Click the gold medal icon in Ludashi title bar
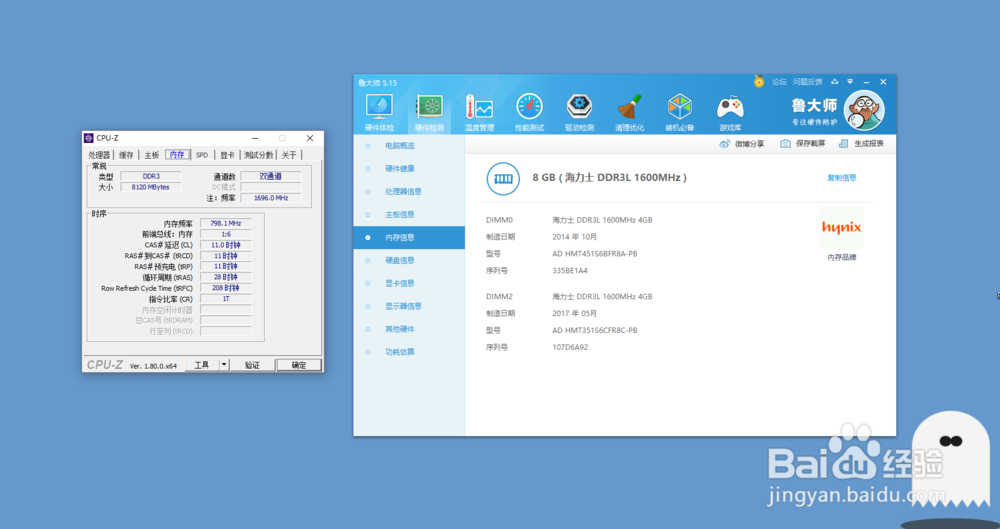Image resolution: width=1000 pixels, height=529 pixels. pos(758,82)
